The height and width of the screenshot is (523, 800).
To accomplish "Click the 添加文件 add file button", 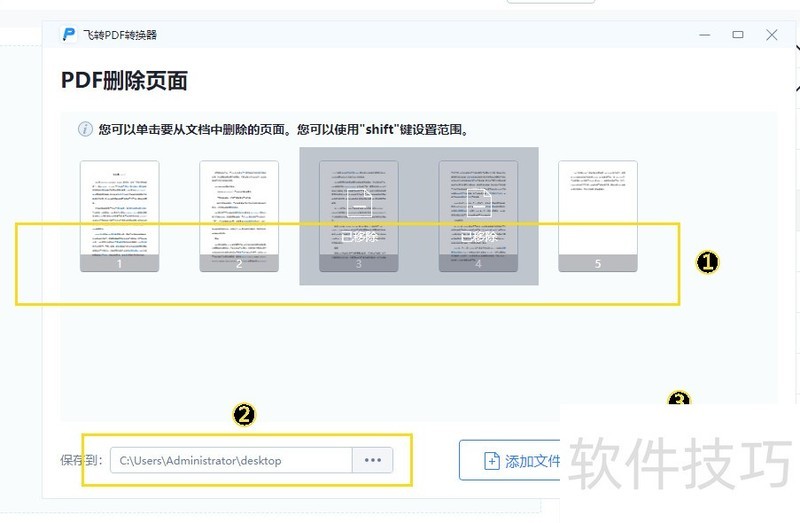I will click(510, 461).
